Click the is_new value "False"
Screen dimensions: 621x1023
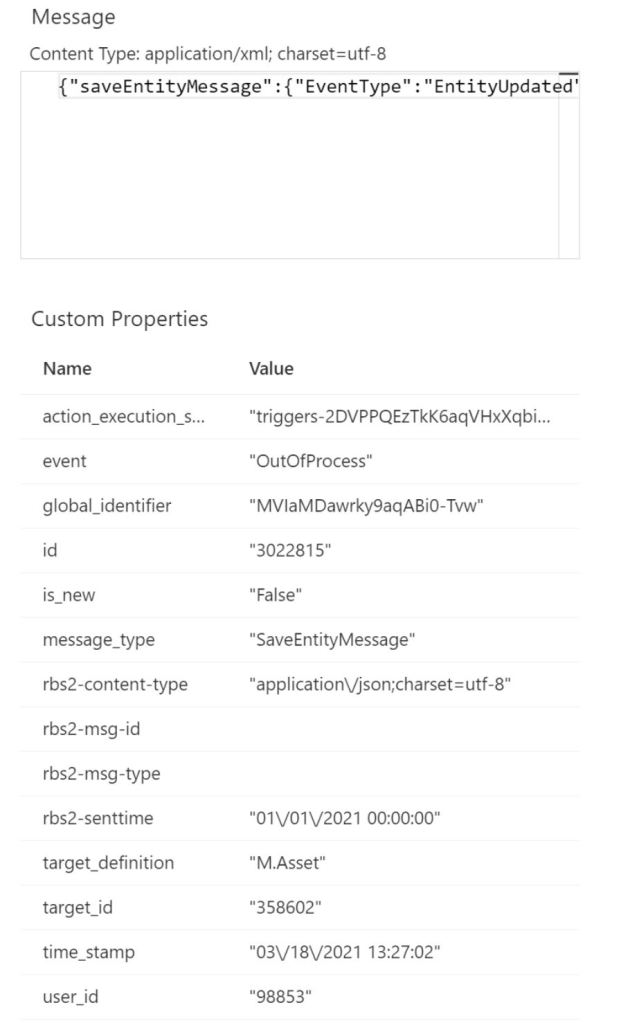(275, 595)
